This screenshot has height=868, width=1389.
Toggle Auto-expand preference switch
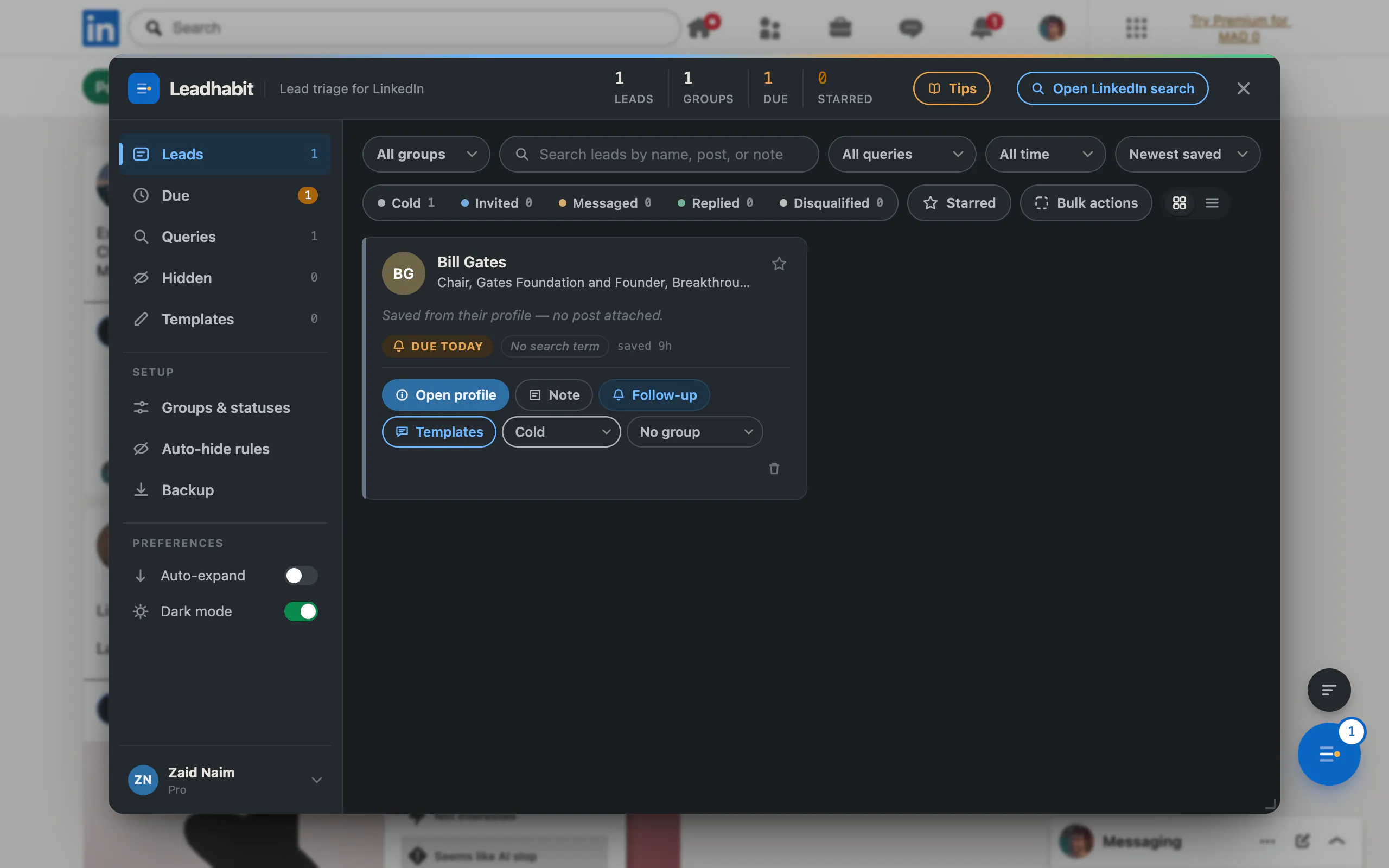click(x=301, y=575)
